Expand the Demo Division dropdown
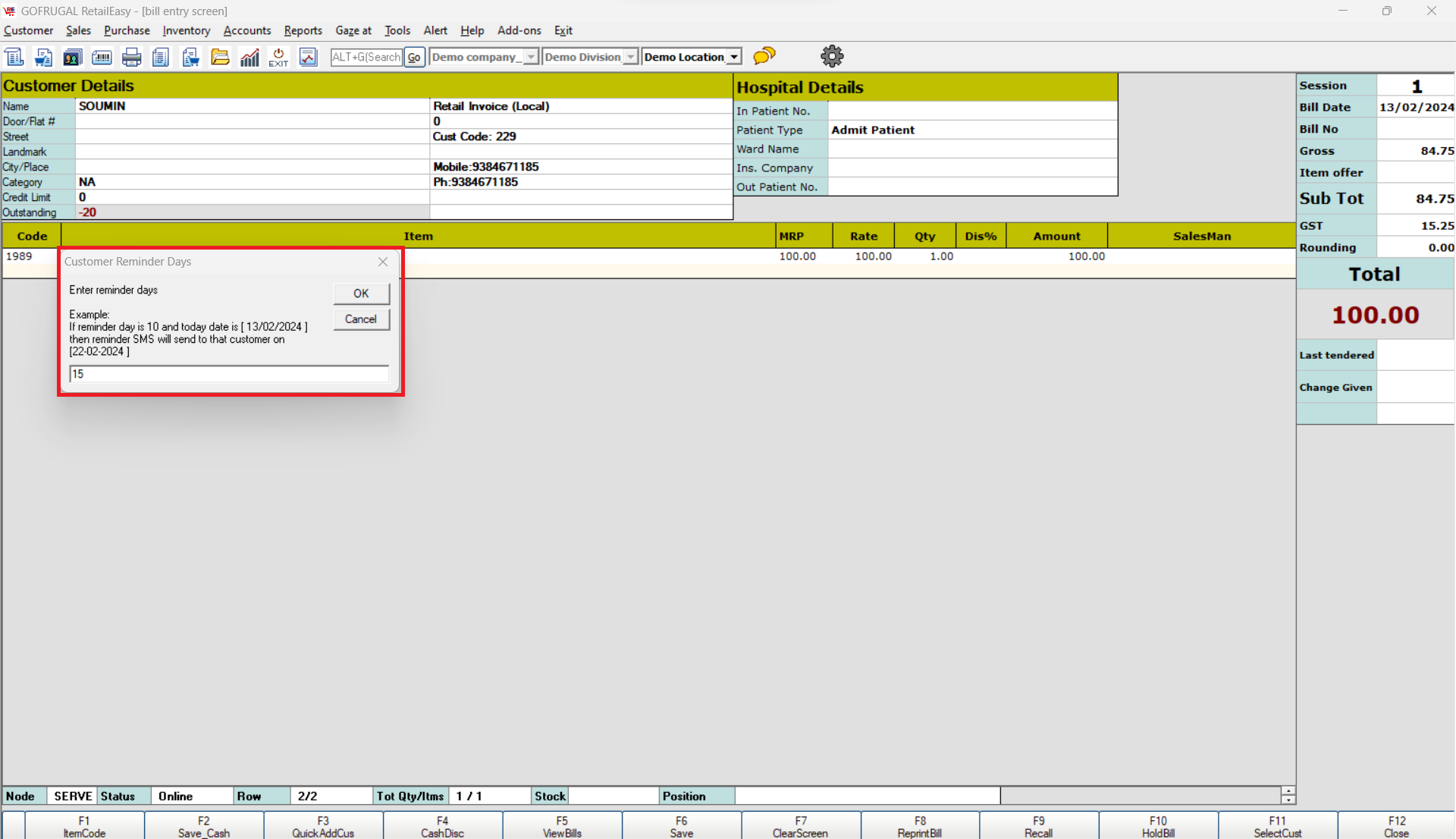 630,57
